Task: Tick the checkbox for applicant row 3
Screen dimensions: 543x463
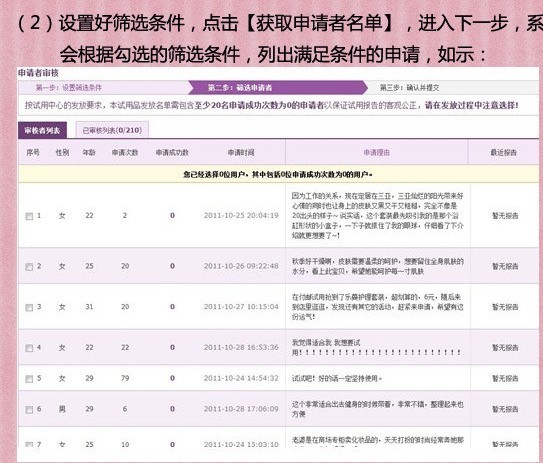Action: [x=29, y=308]
